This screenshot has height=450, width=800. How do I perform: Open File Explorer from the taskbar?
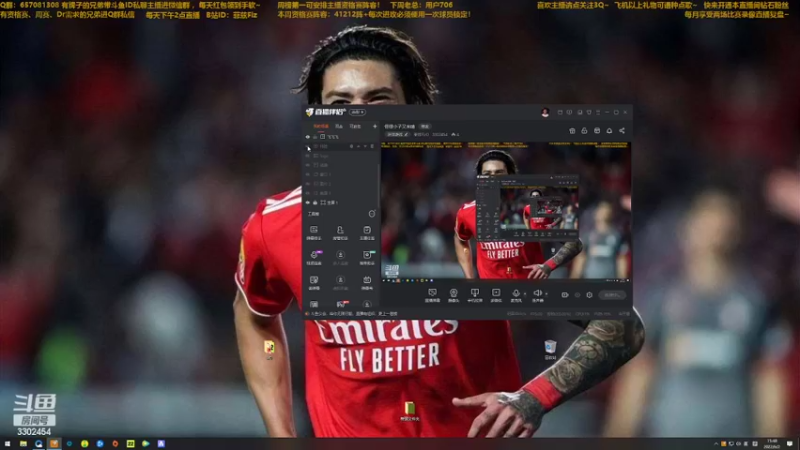pyautogui.click(x=23, y=444)
